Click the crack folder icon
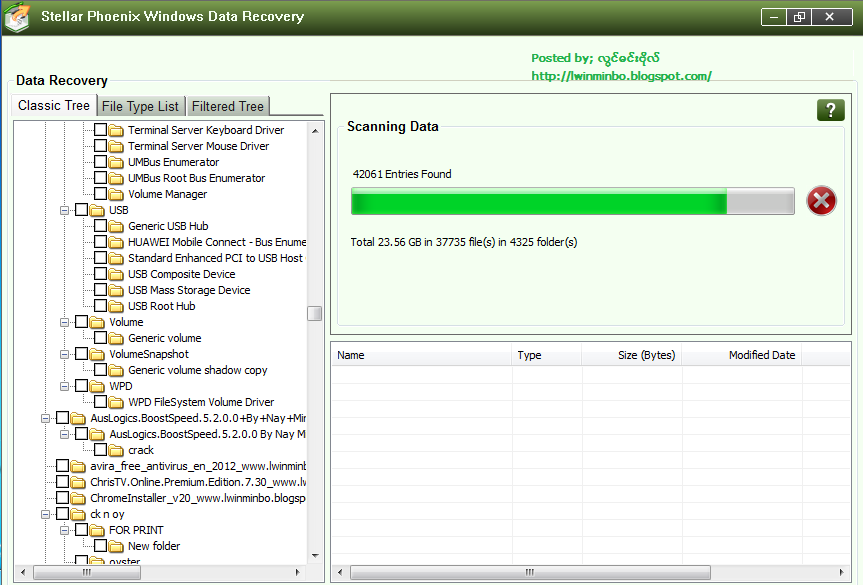This screenshot has height=585, width=863. pyautogui.click(x=116, y=450)
